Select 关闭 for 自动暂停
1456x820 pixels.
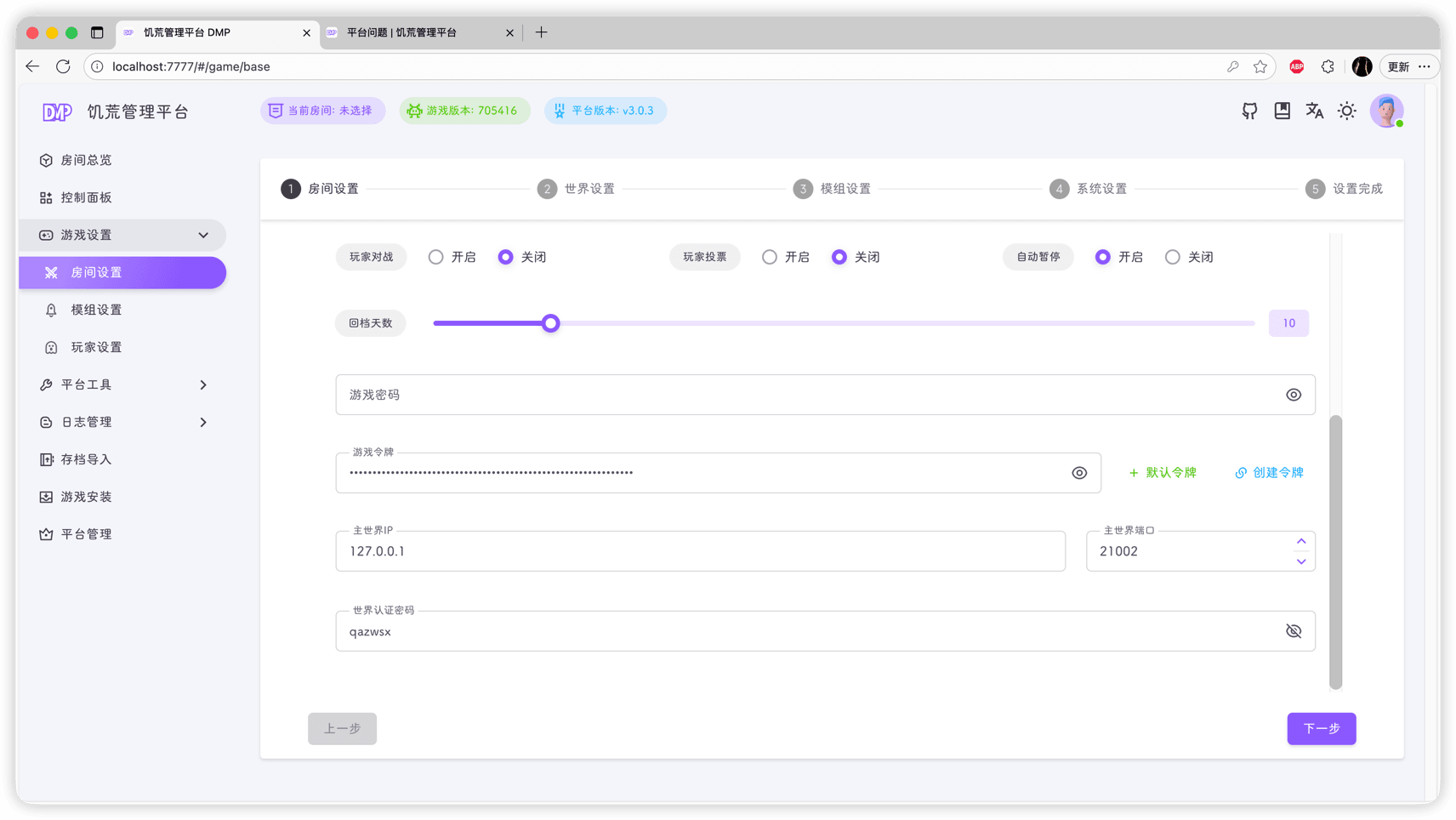[1172, 257]
